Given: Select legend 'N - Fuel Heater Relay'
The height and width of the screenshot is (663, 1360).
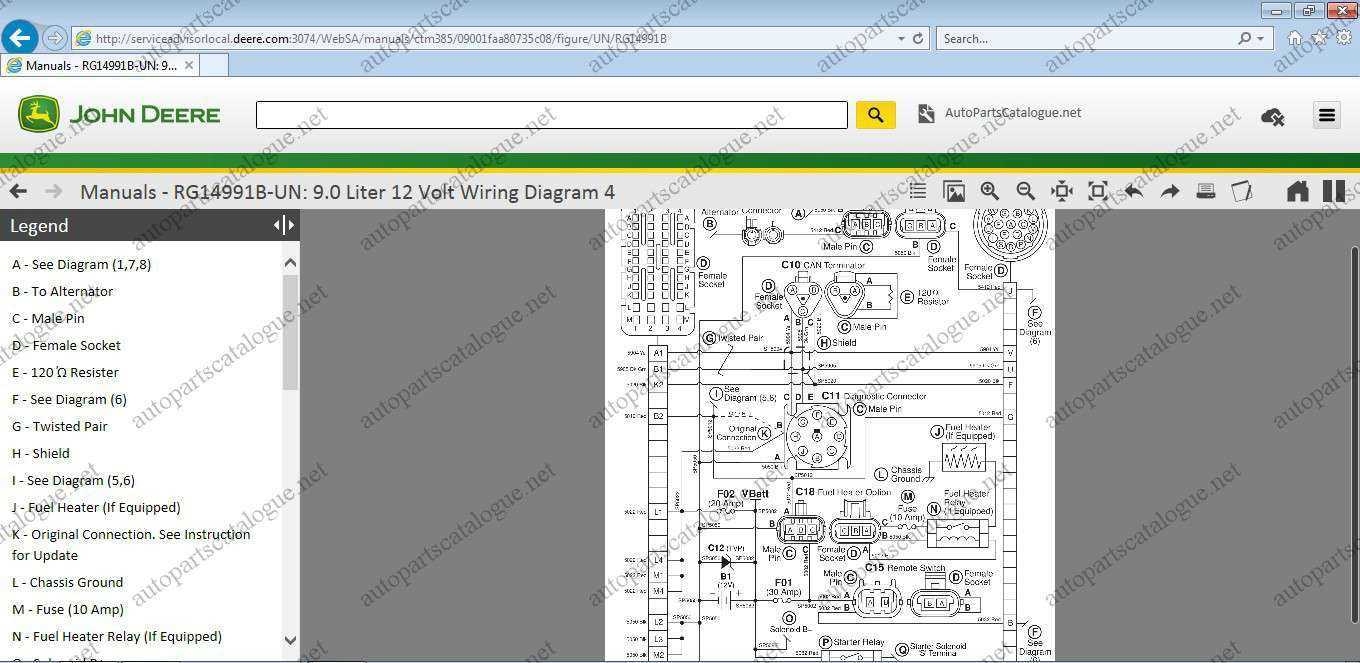Looking at the screenshot, I should point(117,636).
